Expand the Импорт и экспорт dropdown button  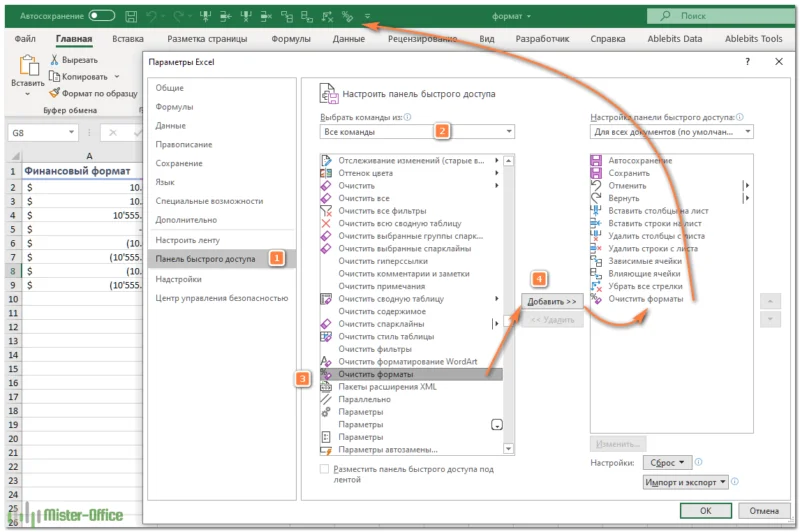(686, 482)
